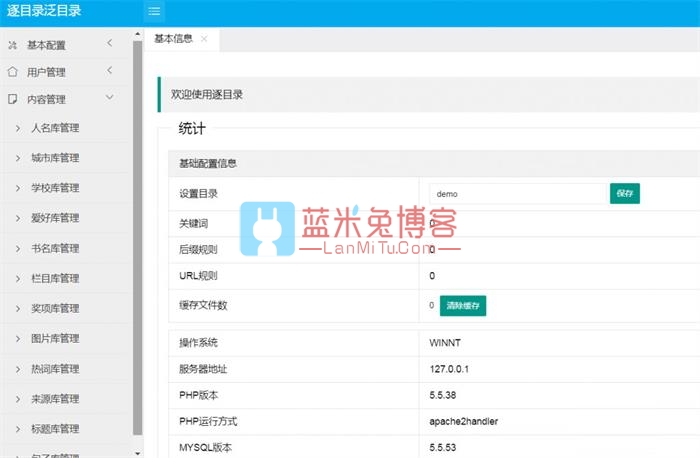Open 奖项库管理 in sidebar
The image size is (700, 458).
point(55,308)
